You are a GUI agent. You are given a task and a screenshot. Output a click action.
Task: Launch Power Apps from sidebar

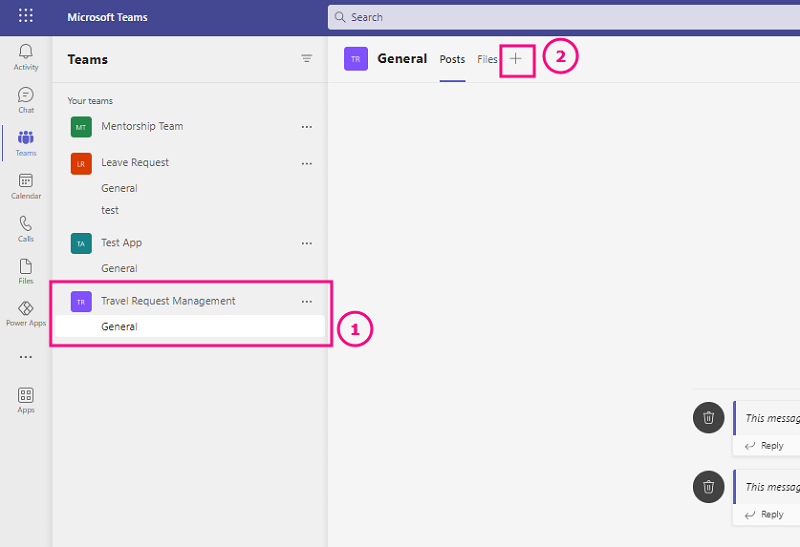click(x=26, y=313)
